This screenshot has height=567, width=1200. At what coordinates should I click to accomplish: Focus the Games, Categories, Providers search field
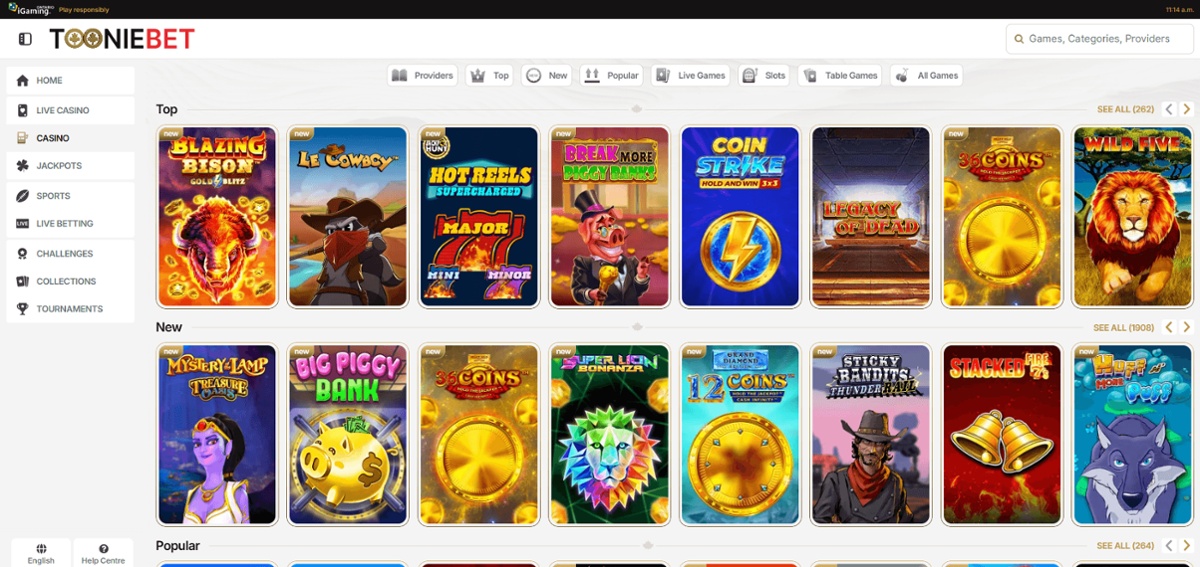click(1099, 39)
